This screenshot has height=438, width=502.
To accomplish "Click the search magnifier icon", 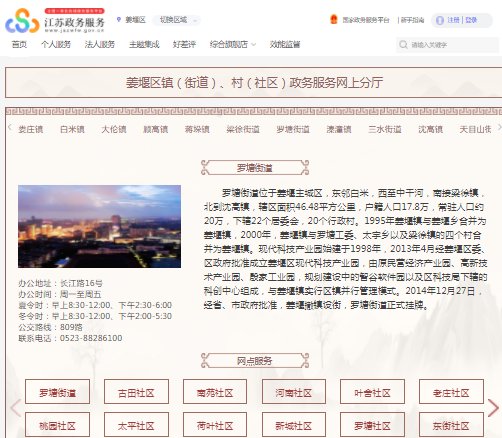I will [403, 45].
